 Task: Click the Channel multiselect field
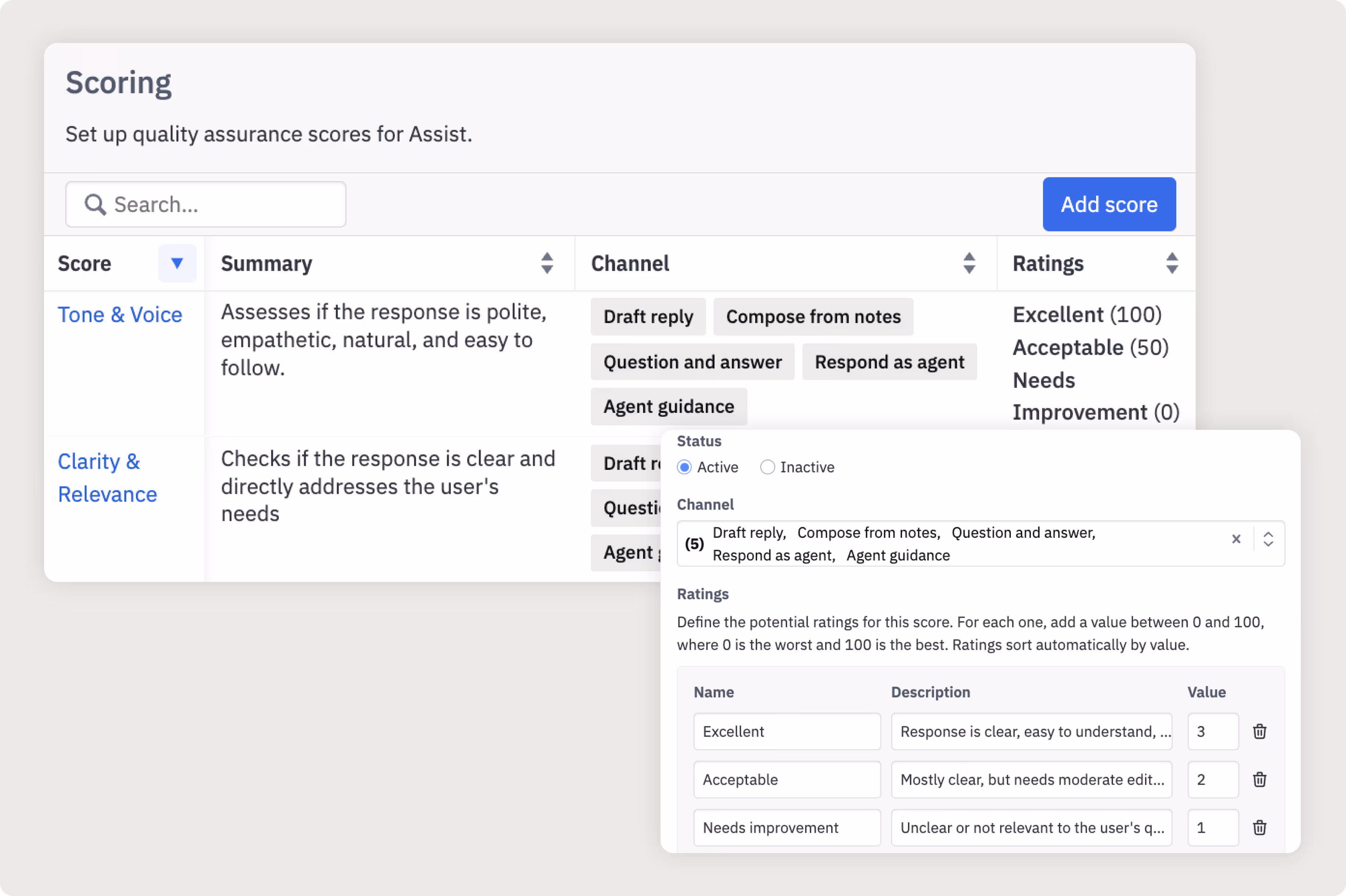coord(980,543)
